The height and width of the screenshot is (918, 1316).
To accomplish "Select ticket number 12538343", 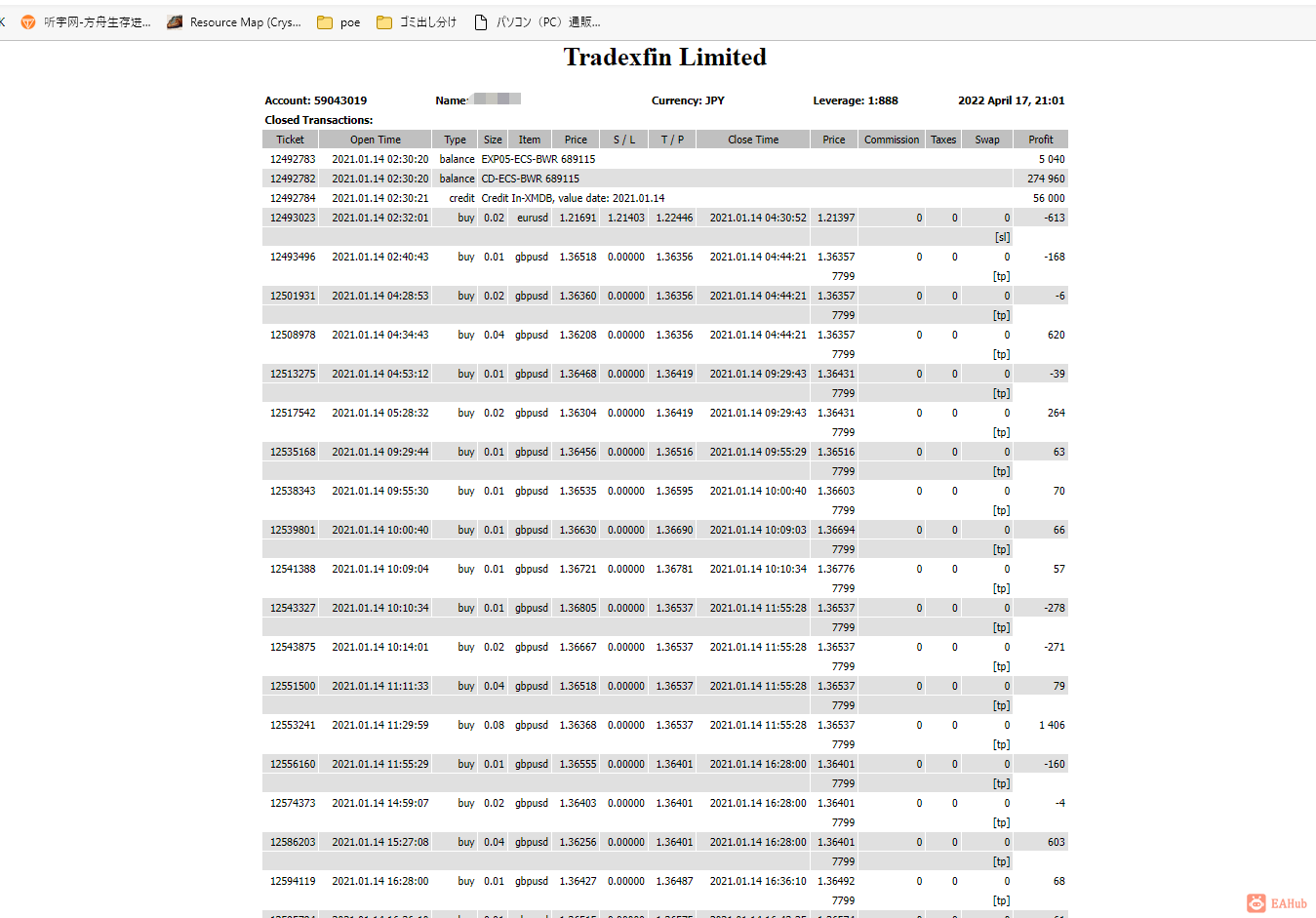I will (293, 491).
